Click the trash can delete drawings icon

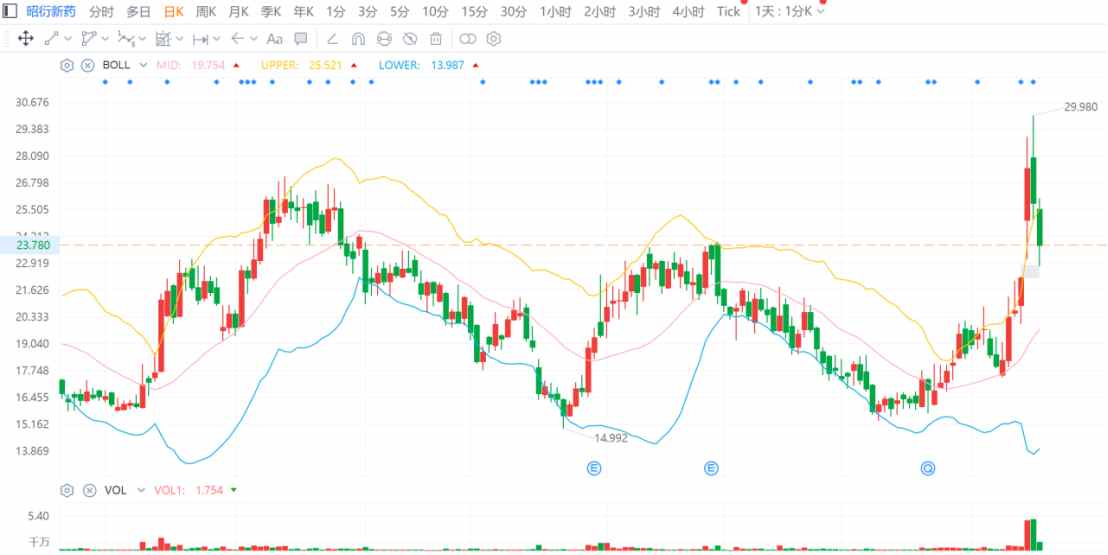click(436, 39)
